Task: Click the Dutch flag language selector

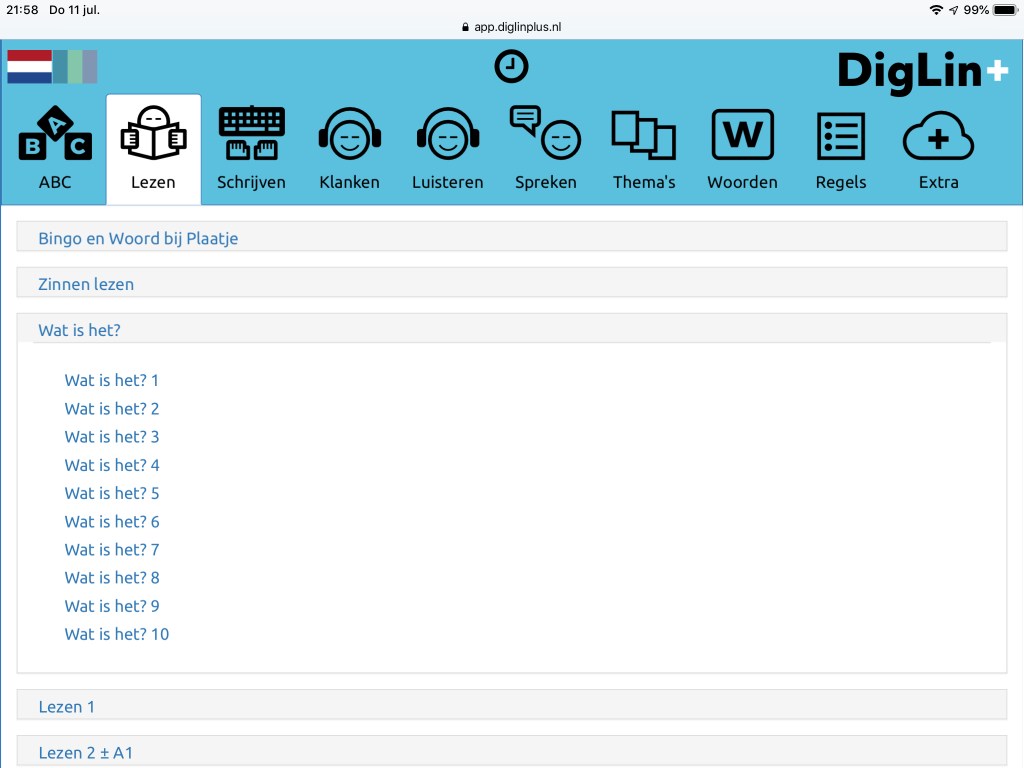Action: 30,66
